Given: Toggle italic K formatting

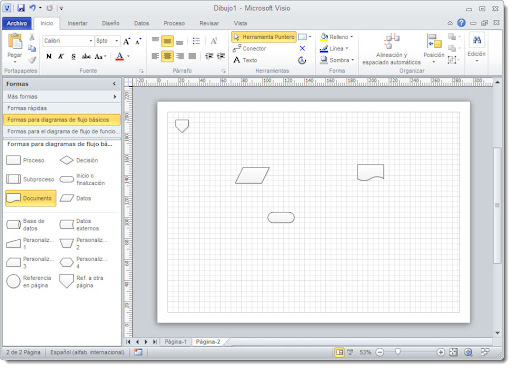Looking at the screenshot, I should coord(61,56).
